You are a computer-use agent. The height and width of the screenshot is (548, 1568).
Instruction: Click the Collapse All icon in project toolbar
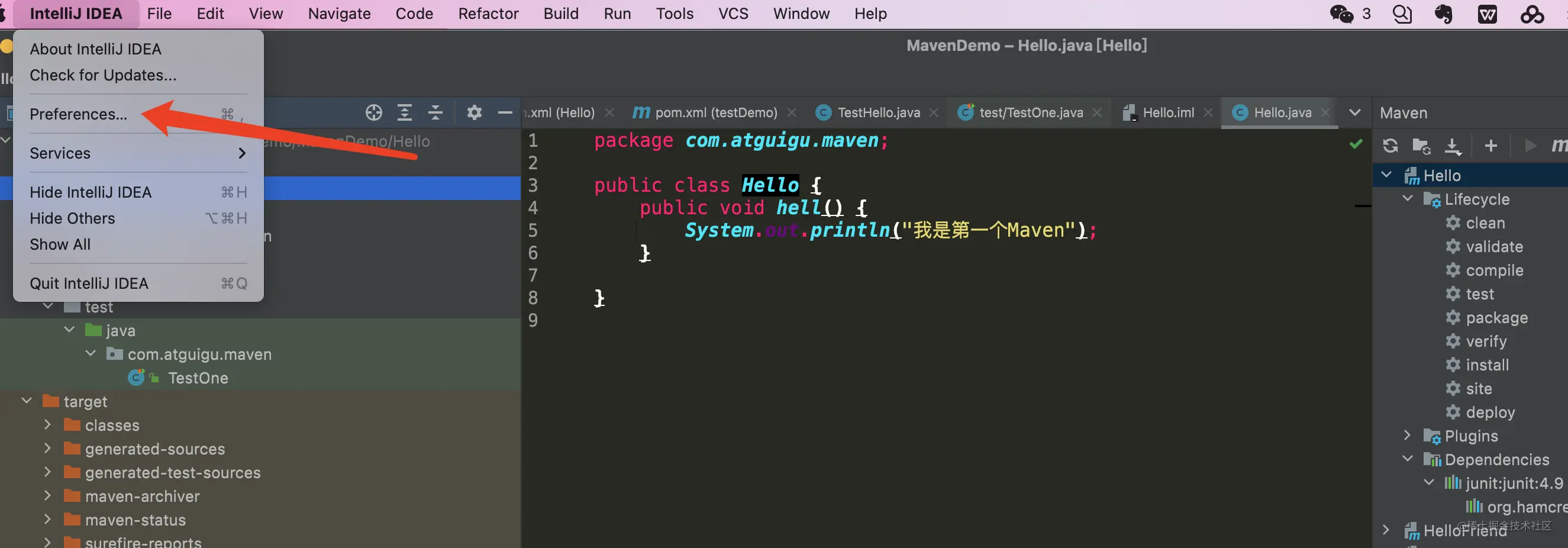coord(435,112)
